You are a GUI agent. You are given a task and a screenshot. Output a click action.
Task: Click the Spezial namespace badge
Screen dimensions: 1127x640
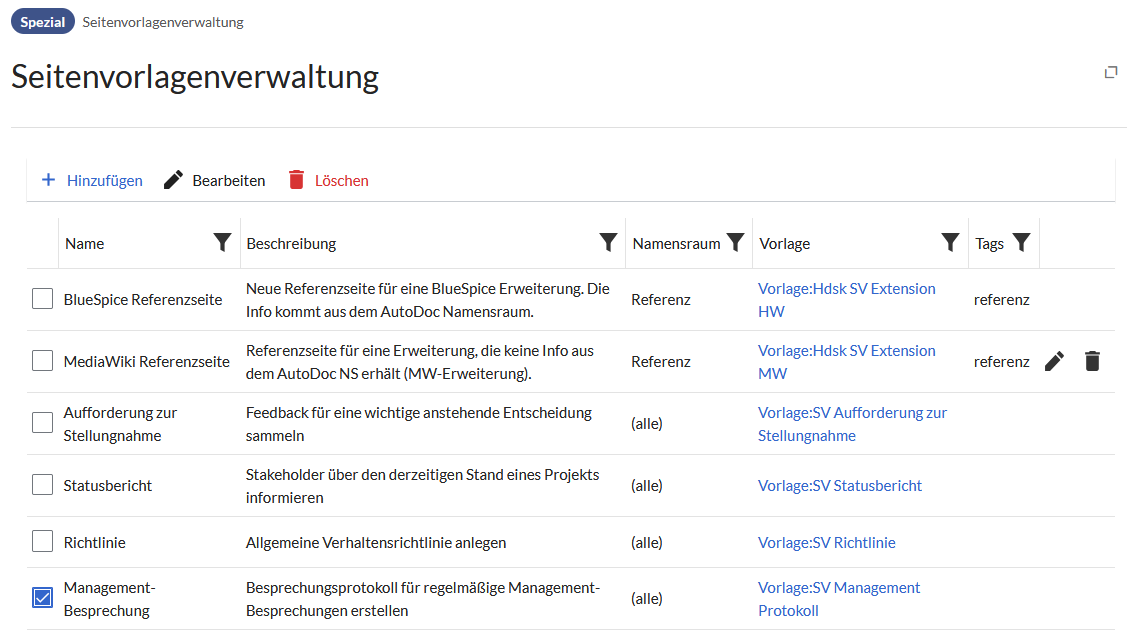pos(43,22)
